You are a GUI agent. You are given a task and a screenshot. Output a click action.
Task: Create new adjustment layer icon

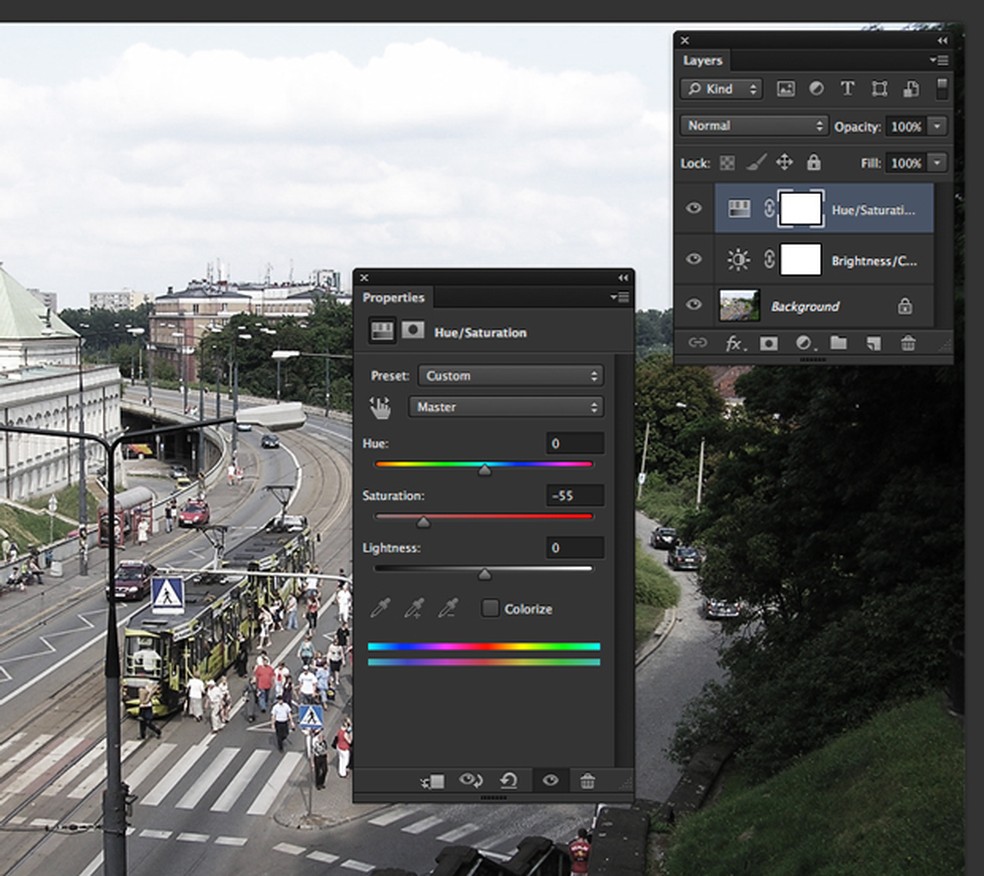tap(803, 343)
